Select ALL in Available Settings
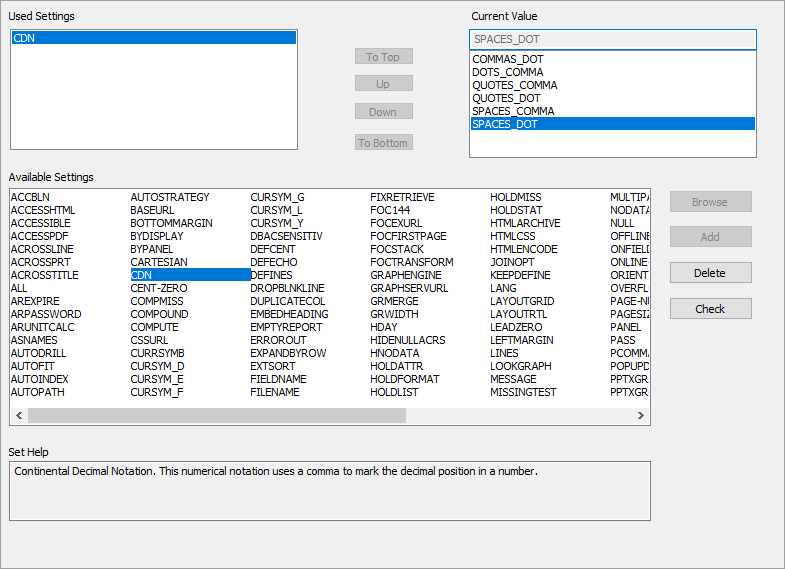The height and width of the screenshot is (569, 785). [x=19, y=288]
